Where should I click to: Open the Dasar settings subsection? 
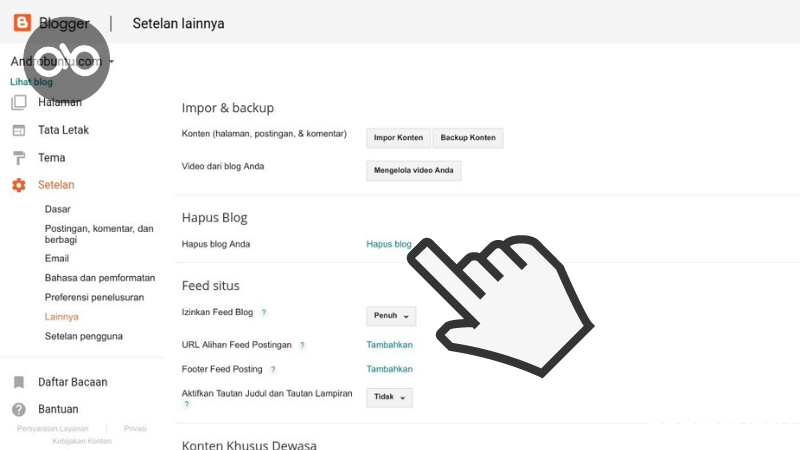tap(58, 209)
